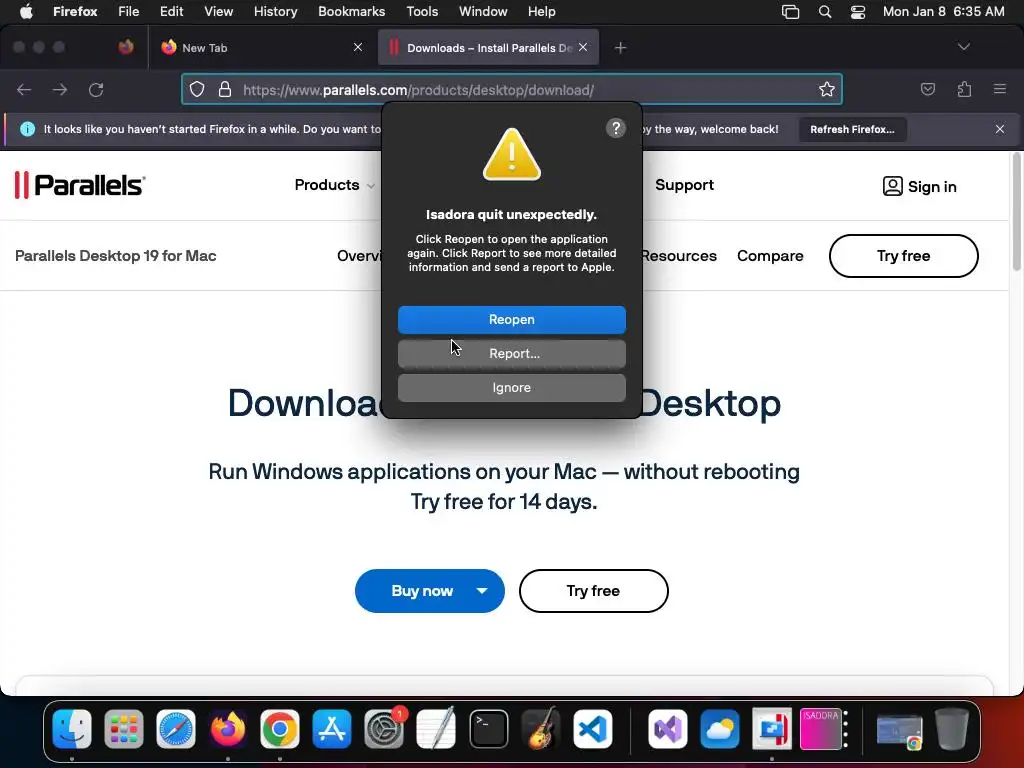Open the Bookmarks menu
Image resolution: width=1024 pixels, height=768 pixels.
pyautogui.click(x=351, y=11)
